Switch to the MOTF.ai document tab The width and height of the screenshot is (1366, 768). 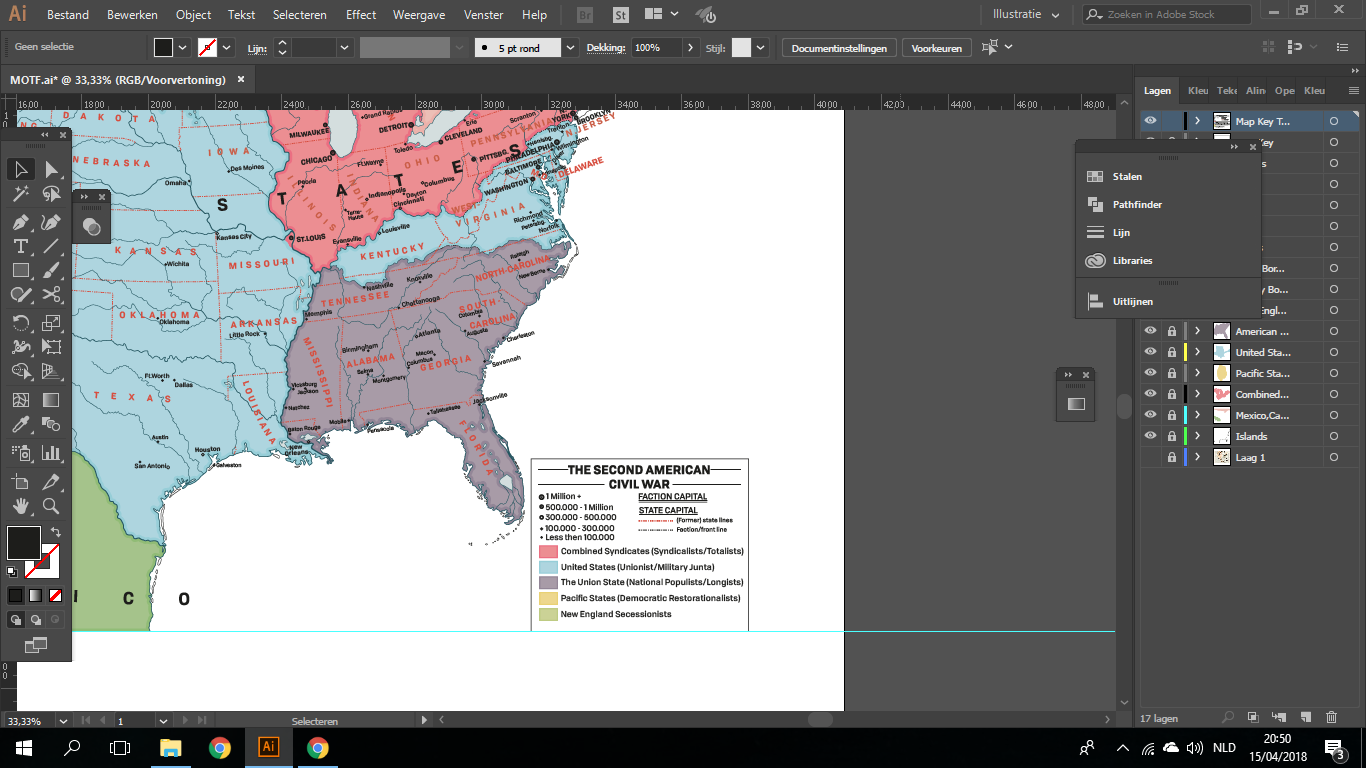(x=118, y=79)
